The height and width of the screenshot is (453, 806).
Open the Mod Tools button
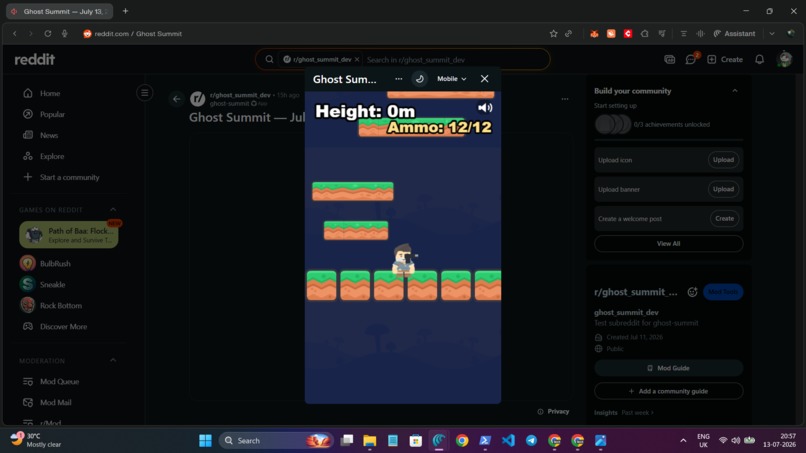click(723, 292)
